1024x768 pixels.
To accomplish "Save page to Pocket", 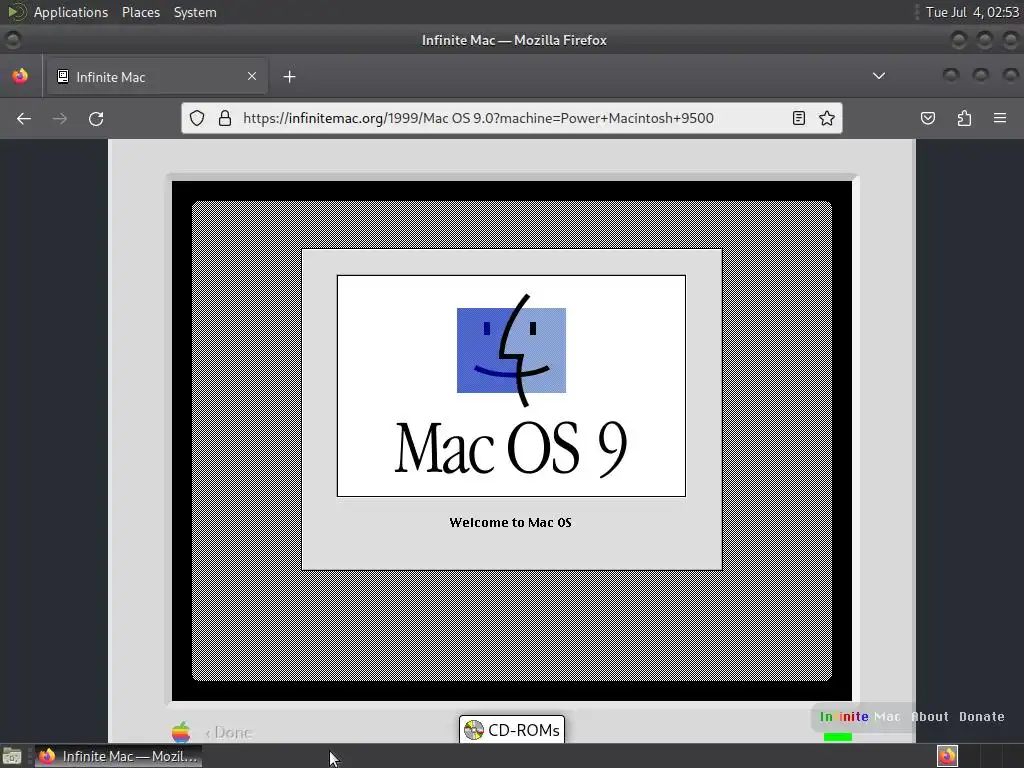I will click(x=927, y=118).
